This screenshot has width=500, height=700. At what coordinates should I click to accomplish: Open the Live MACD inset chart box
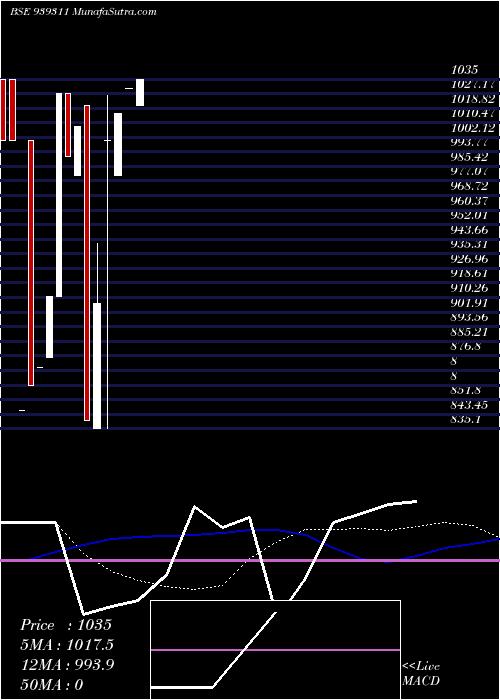pos(275,650)
